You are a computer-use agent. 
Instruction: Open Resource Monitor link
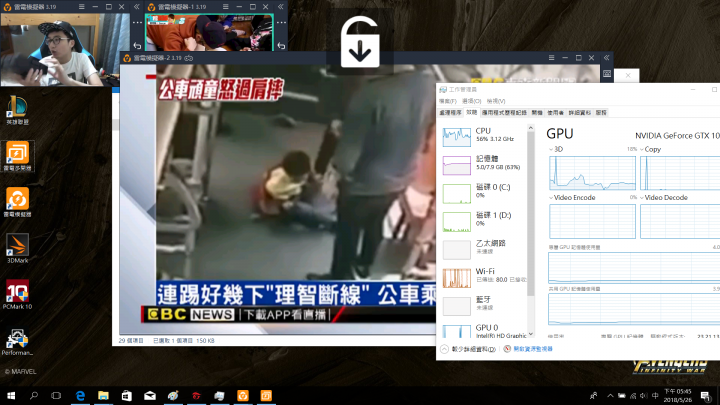click(533, 349)
